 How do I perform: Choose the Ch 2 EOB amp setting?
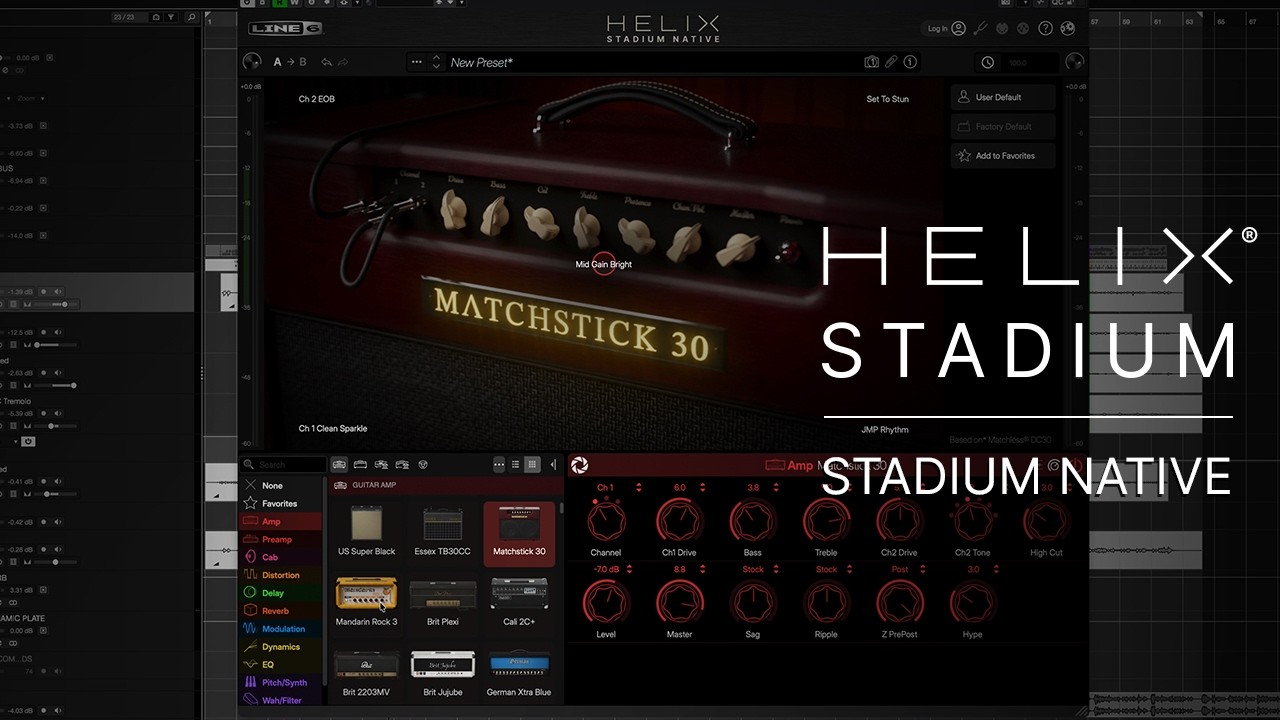click(317, 99)
